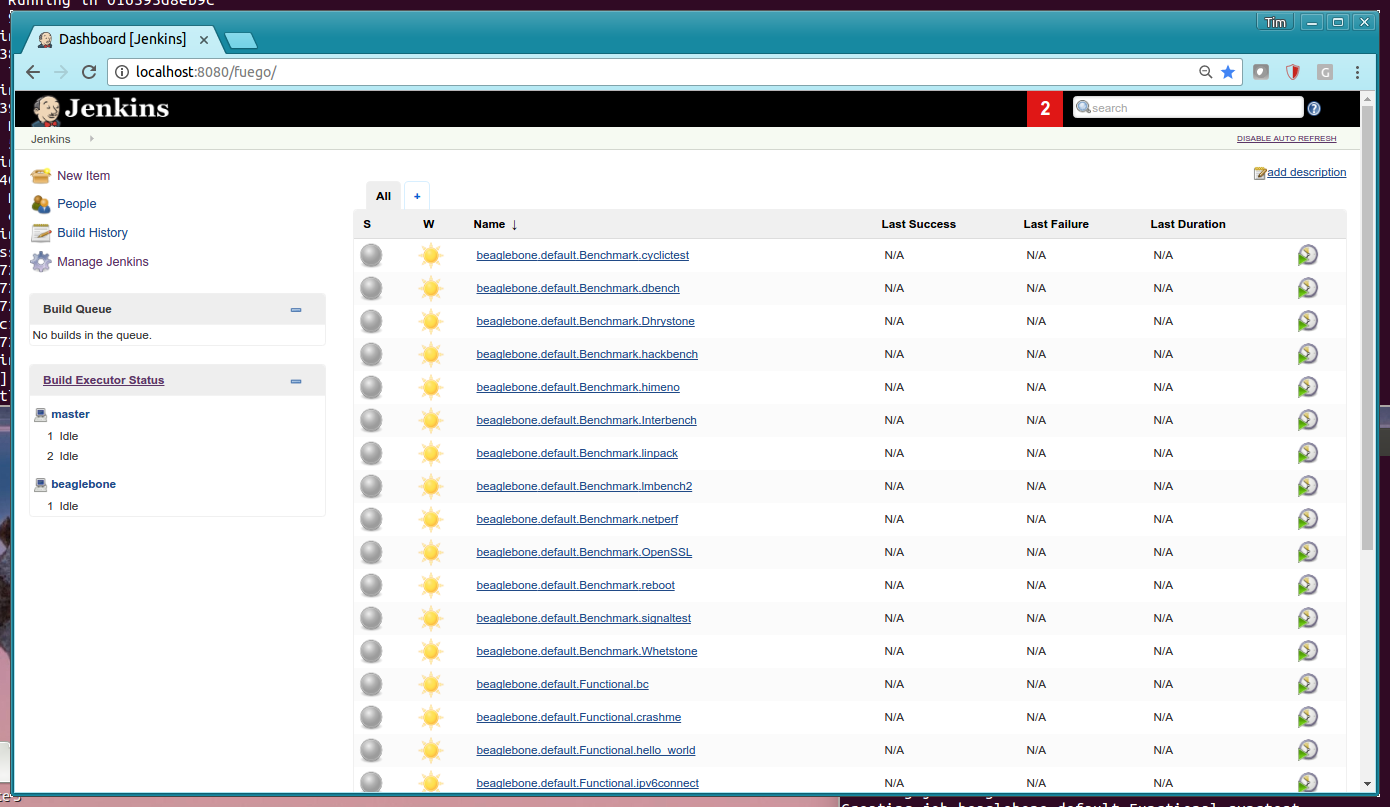Open the People page icon

click(40, 204)
